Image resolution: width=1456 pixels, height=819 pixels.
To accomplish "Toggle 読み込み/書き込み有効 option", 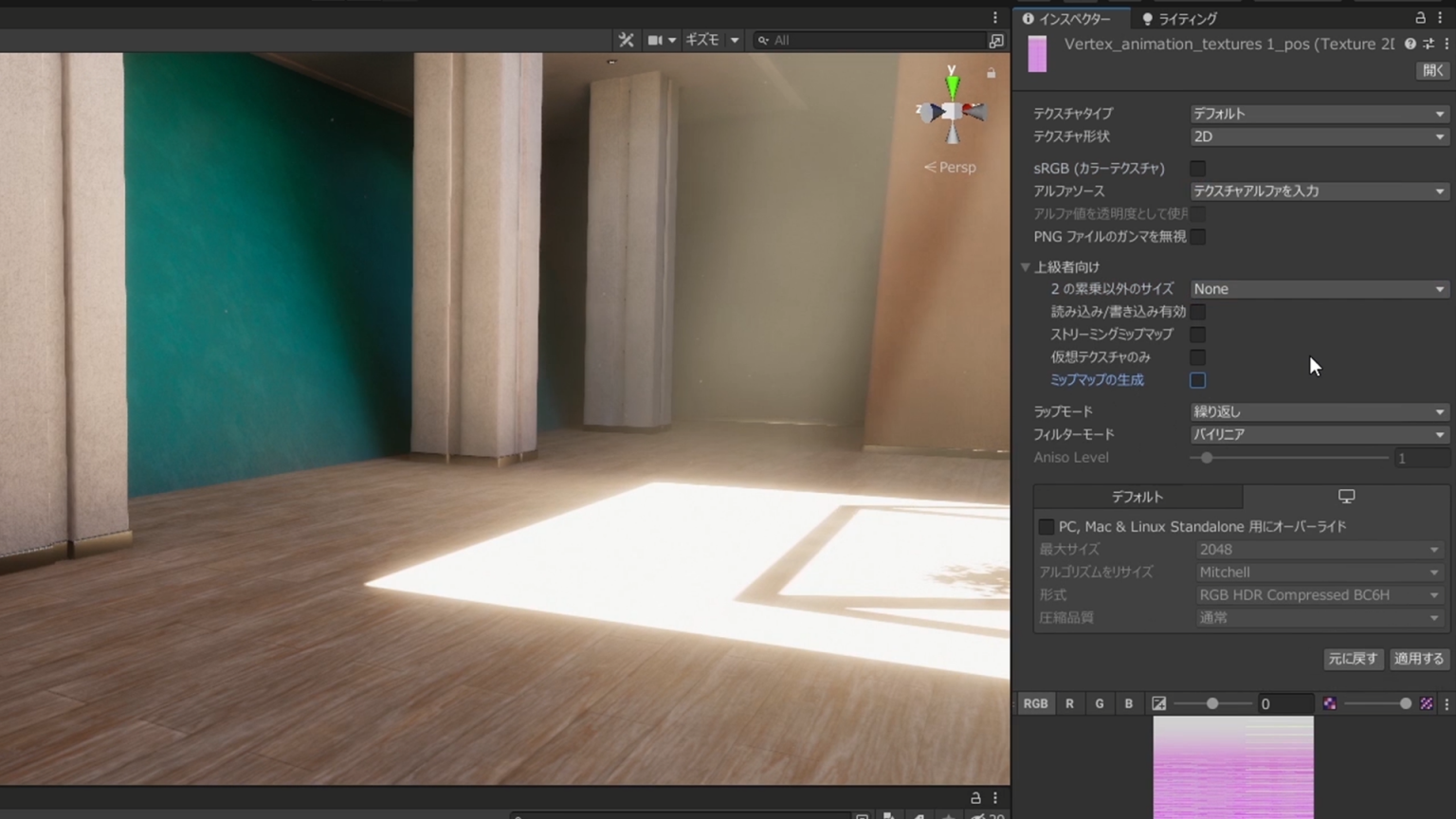I will [x=1198, y=311].
